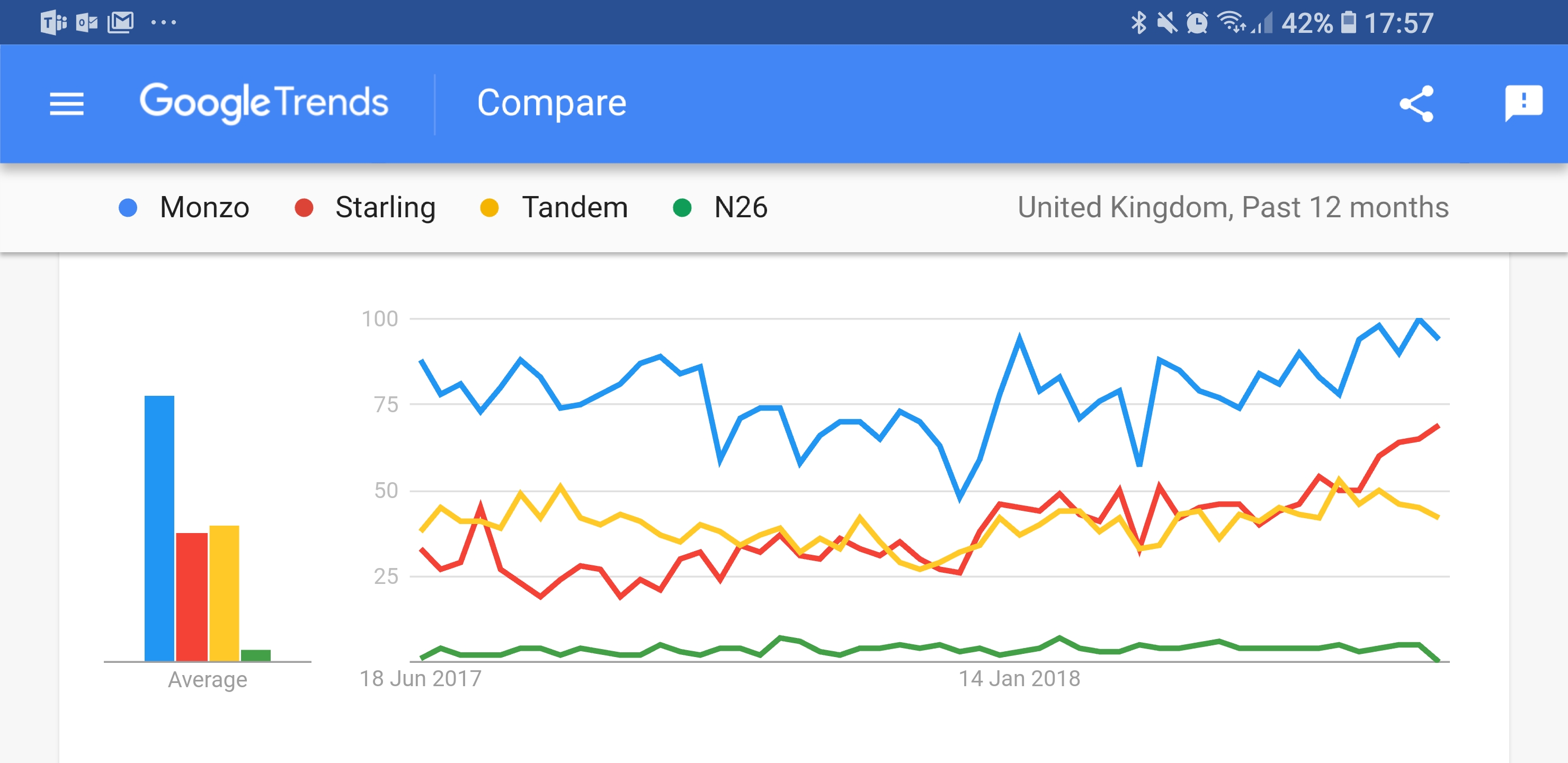
Task: Click the blue Monzo average bar
Action: [x=159, y=528]
